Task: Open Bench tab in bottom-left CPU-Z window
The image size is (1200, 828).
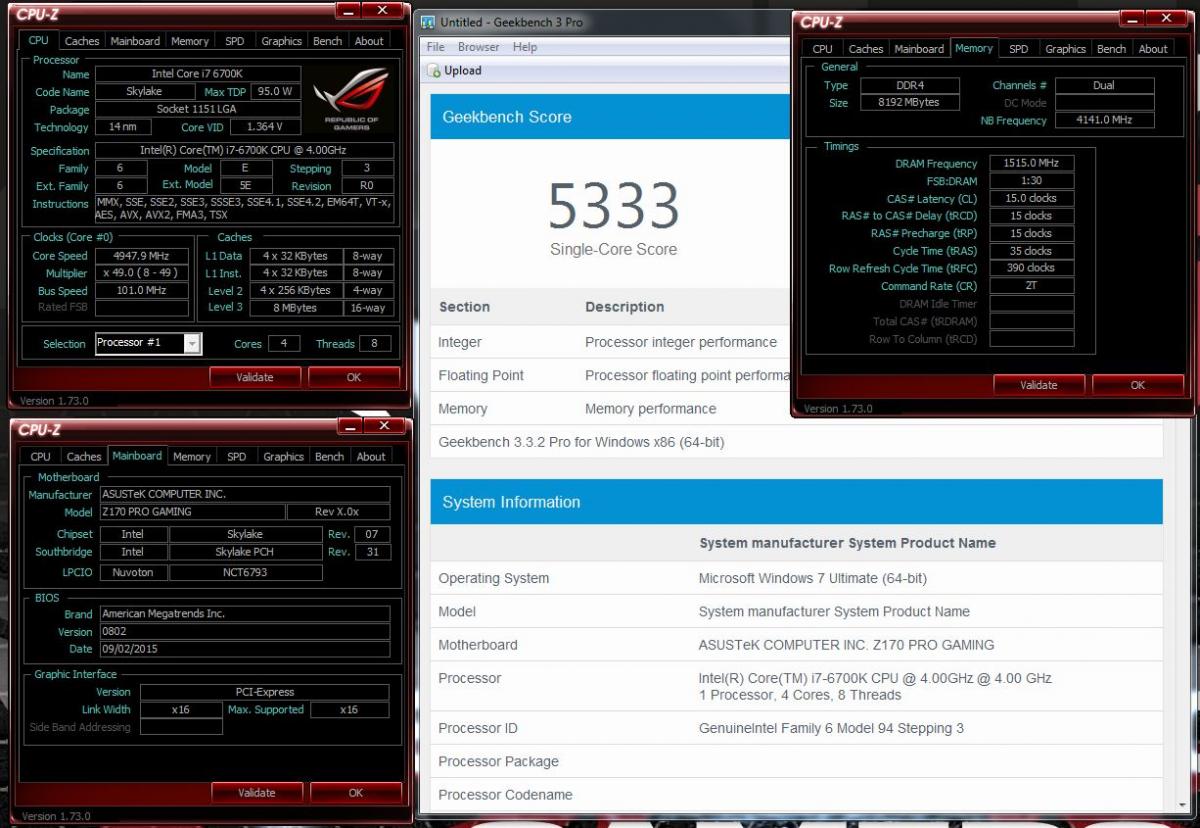Action: tap(330, 456)
